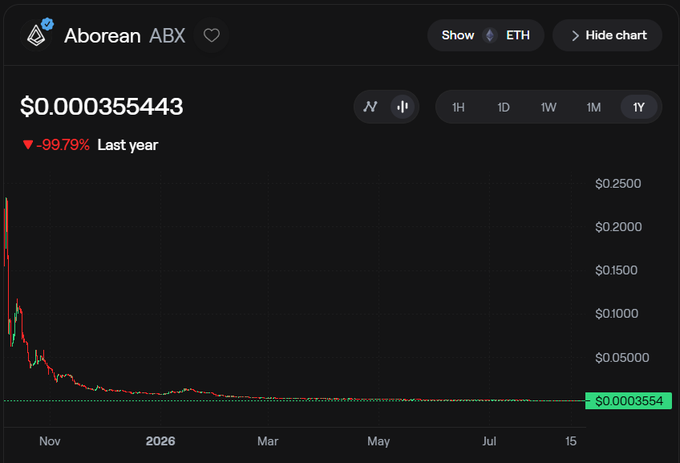Screen dimensions: 680x463
Task: Click the 2026 date axis label
Action: 160,441
